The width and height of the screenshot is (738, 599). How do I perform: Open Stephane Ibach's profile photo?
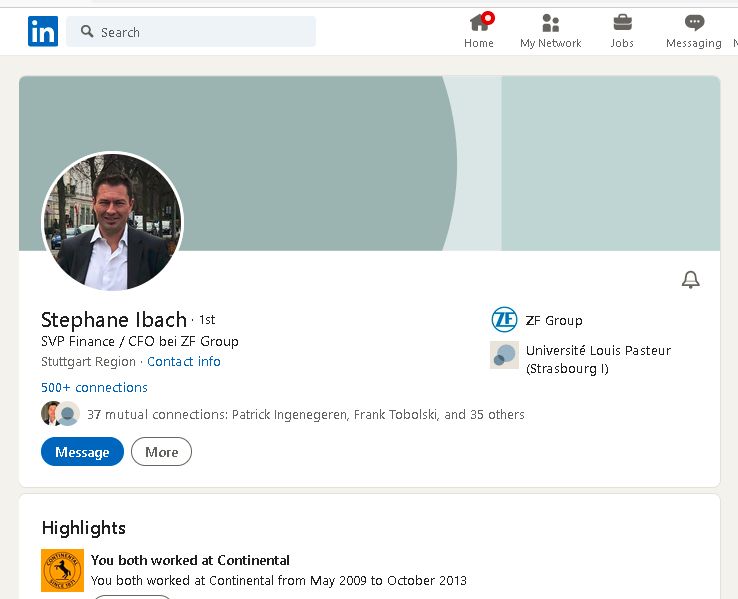(112, 222)
